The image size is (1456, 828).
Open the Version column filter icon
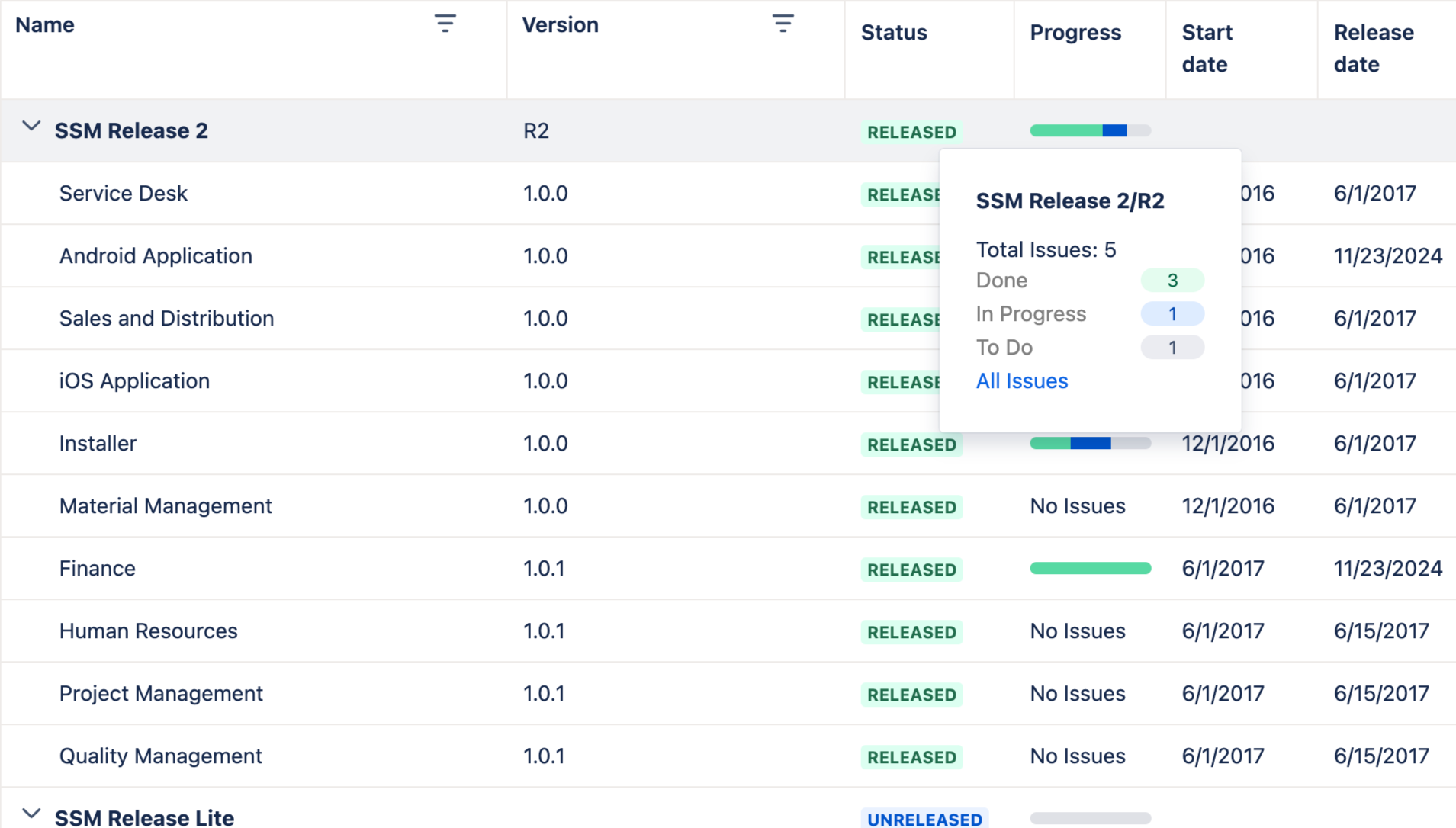783,24
